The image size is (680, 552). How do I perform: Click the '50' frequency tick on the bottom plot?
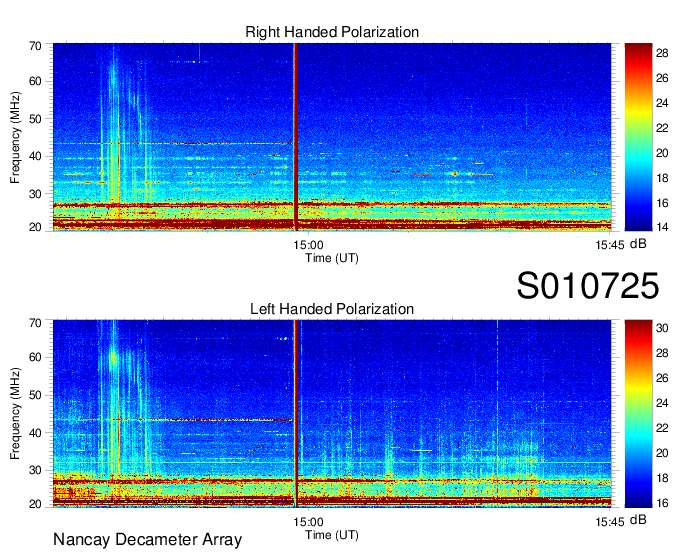point(35,395)
